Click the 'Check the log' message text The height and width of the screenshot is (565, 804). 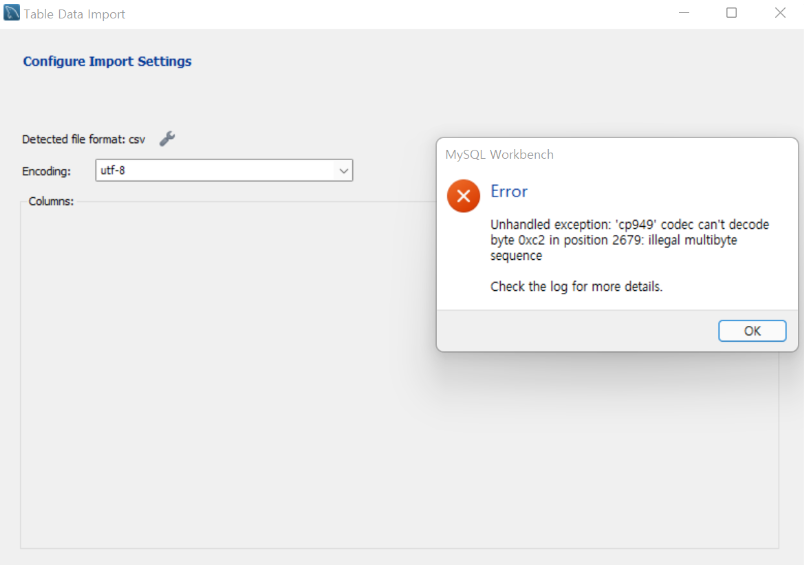(576, 287)
